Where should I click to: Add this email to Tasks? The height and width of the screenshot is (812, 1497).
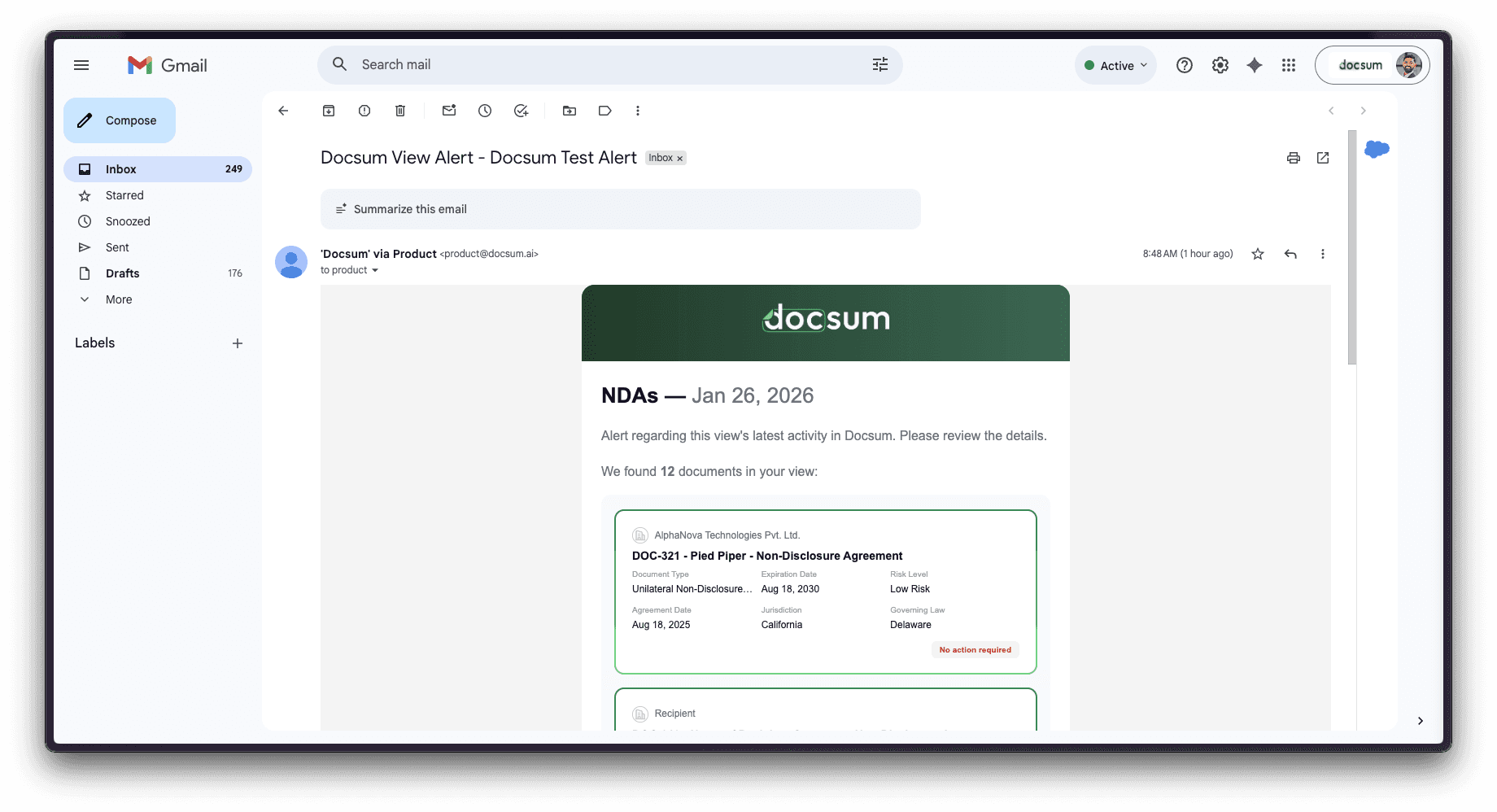click(x=522, y=111)
